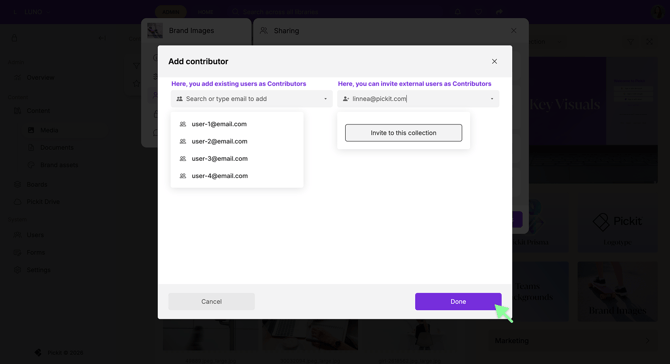Click the add-person icon in external invite field
670x364 pixels.
click(x=346, y=99)
